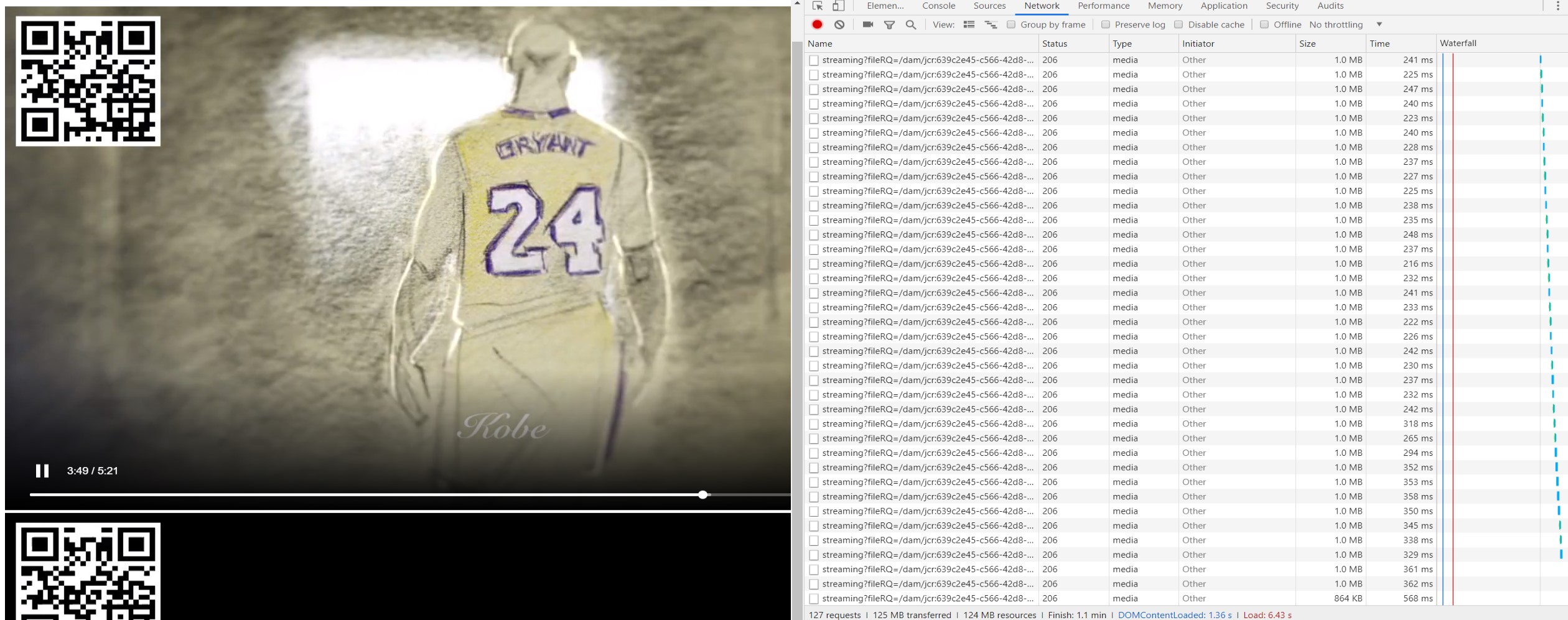
Task: Click the 329 ms time cell
Action: (1417, 555)
